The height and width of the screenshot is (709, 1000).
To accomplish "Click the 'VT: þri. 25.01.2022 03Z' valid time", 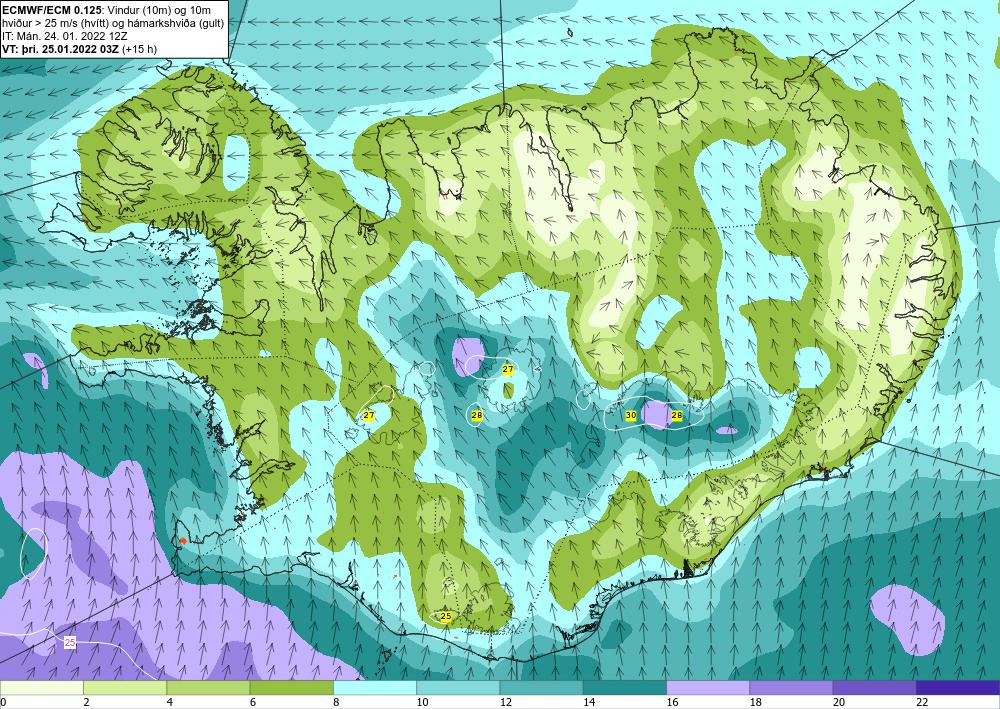I will point(61,49).
